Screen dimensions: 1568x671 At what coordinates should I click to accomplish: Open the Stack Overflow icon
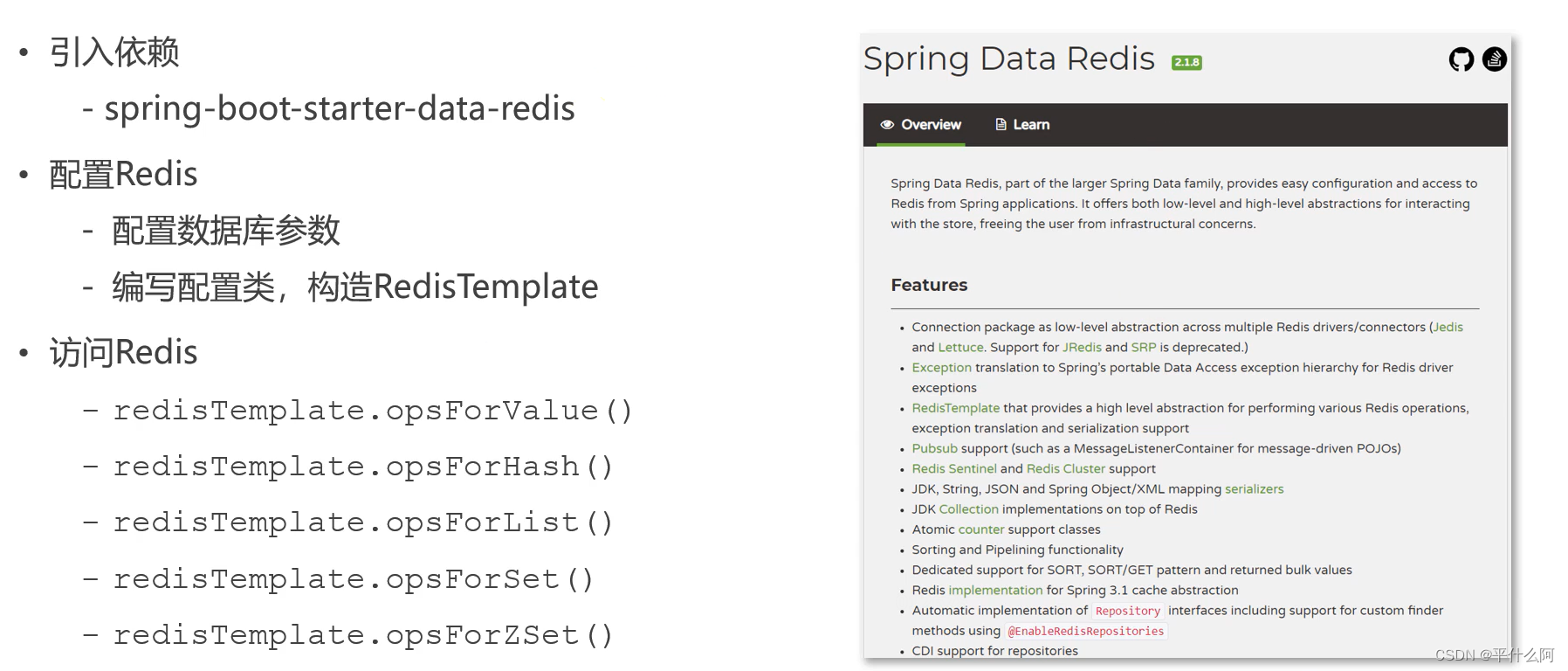coord(1495,59)
